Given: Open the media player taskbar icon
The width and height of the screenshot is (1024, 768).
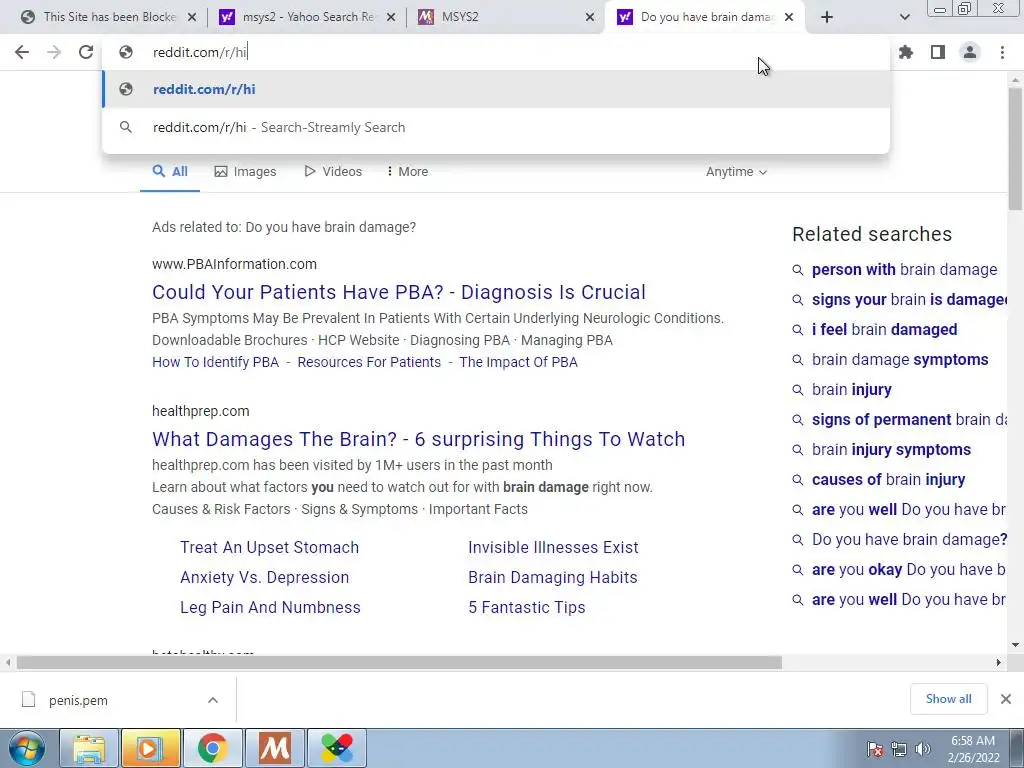Looking at the screenshot, I should (x=151, y=748).
